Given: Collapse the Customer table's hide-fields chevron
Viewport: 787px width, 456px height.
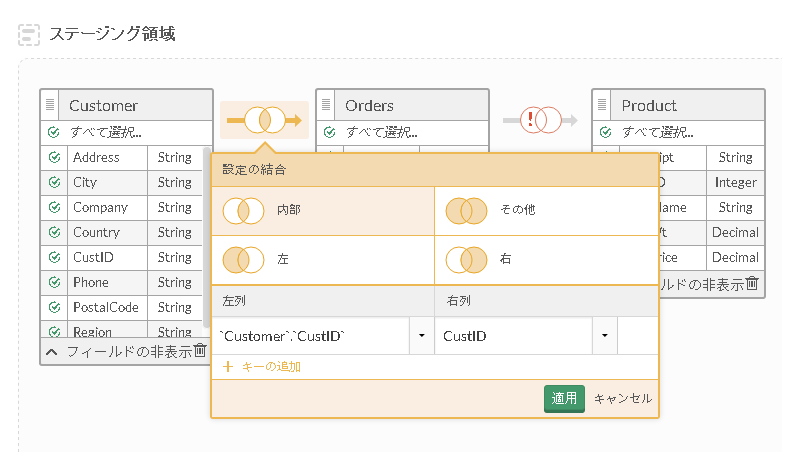Looking at the screenshot, I should coord(52,352).
